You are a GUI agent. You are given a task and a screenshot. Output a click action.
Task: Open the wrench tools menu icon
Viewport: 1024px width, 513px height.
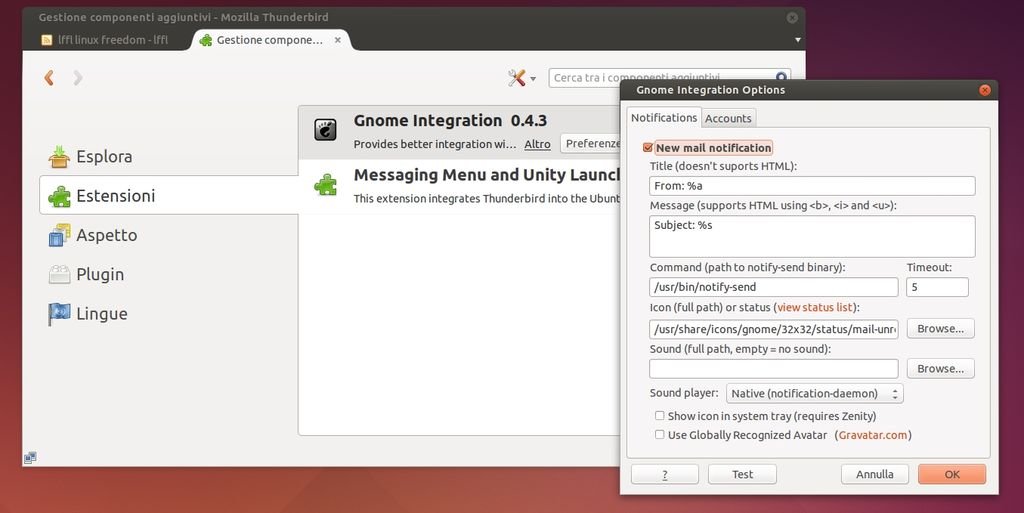point(517,78)
